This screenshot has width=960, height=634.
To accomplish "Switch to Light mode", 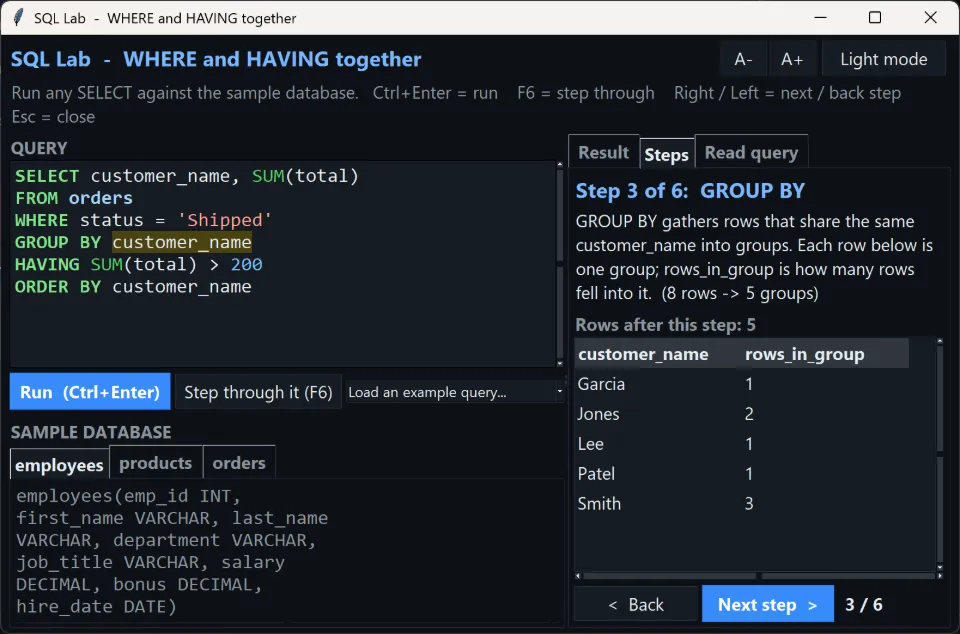I will (883, 59).
